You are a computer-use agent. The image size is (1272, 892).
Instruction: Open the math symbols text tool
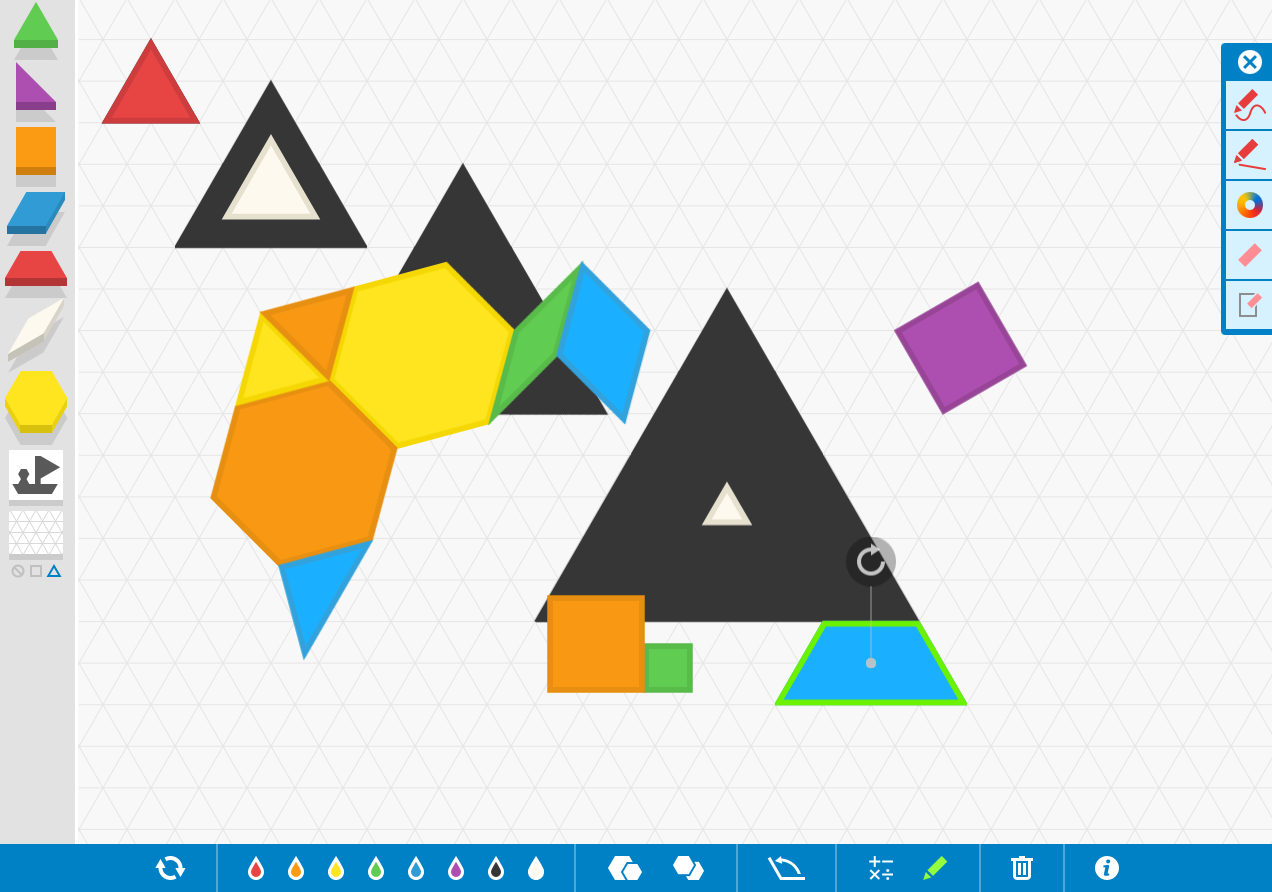[x=881, y=868]
